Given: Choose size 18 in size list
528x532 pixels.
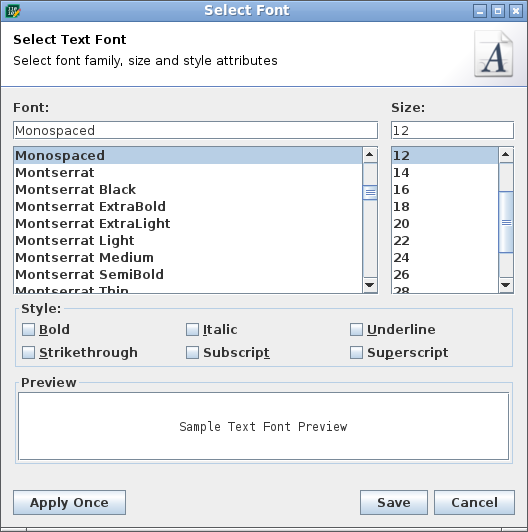Looking at the screenshot, I should (x=445, y=207).
